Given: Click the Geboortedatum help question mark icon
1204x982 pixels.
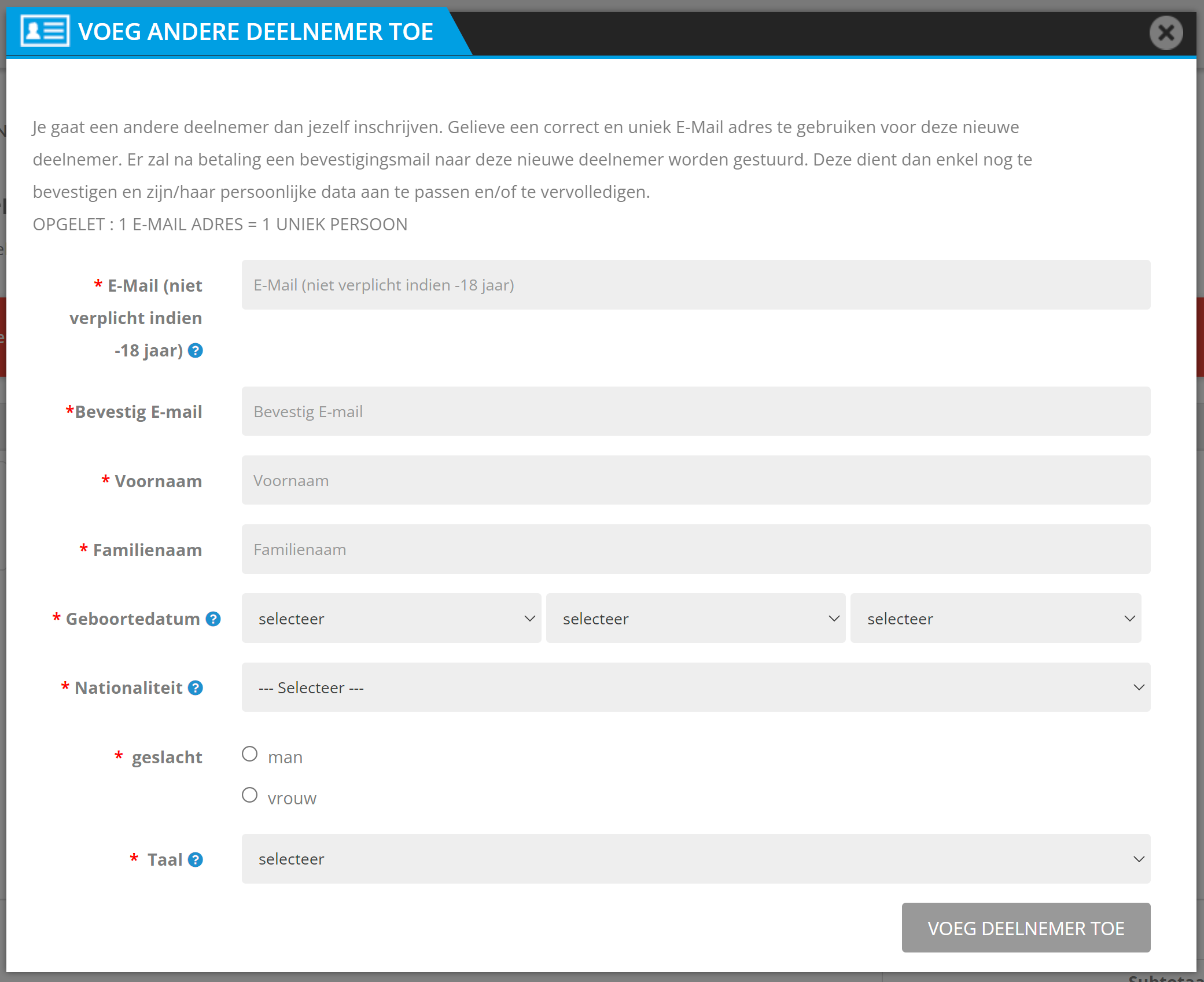Looking at the screenshot, I should click(x=213, y=619).
